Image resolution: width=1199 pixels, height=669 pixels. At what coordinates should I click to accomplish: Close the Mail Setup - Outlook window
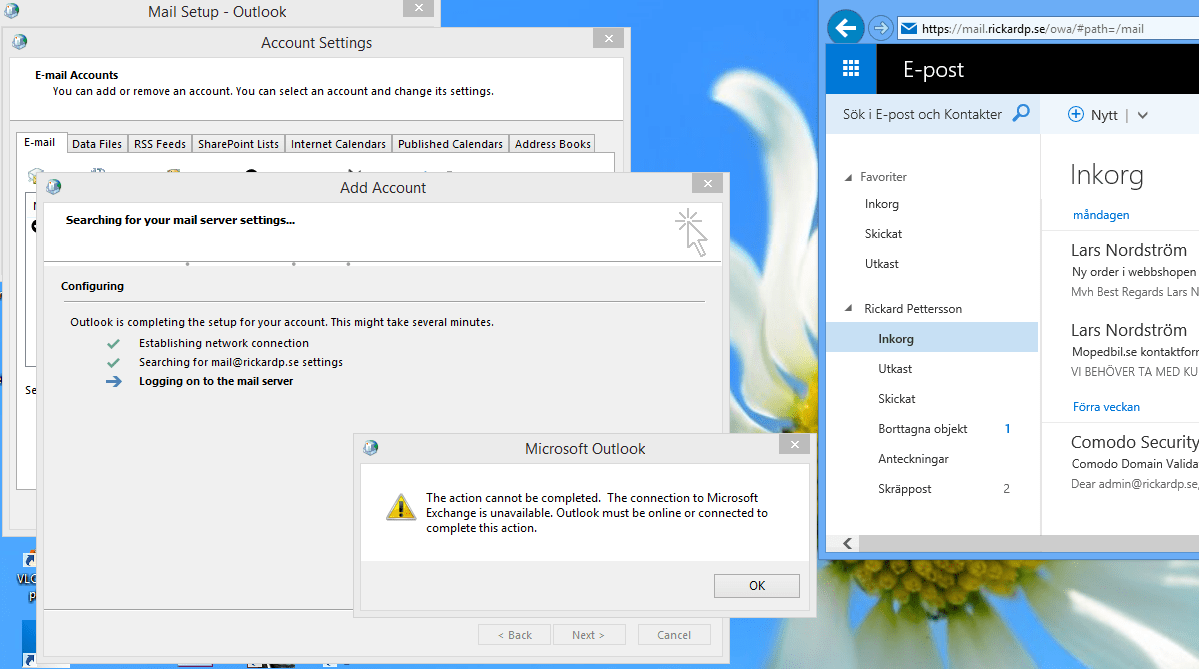pyautogui.click(x=418, y=8)
